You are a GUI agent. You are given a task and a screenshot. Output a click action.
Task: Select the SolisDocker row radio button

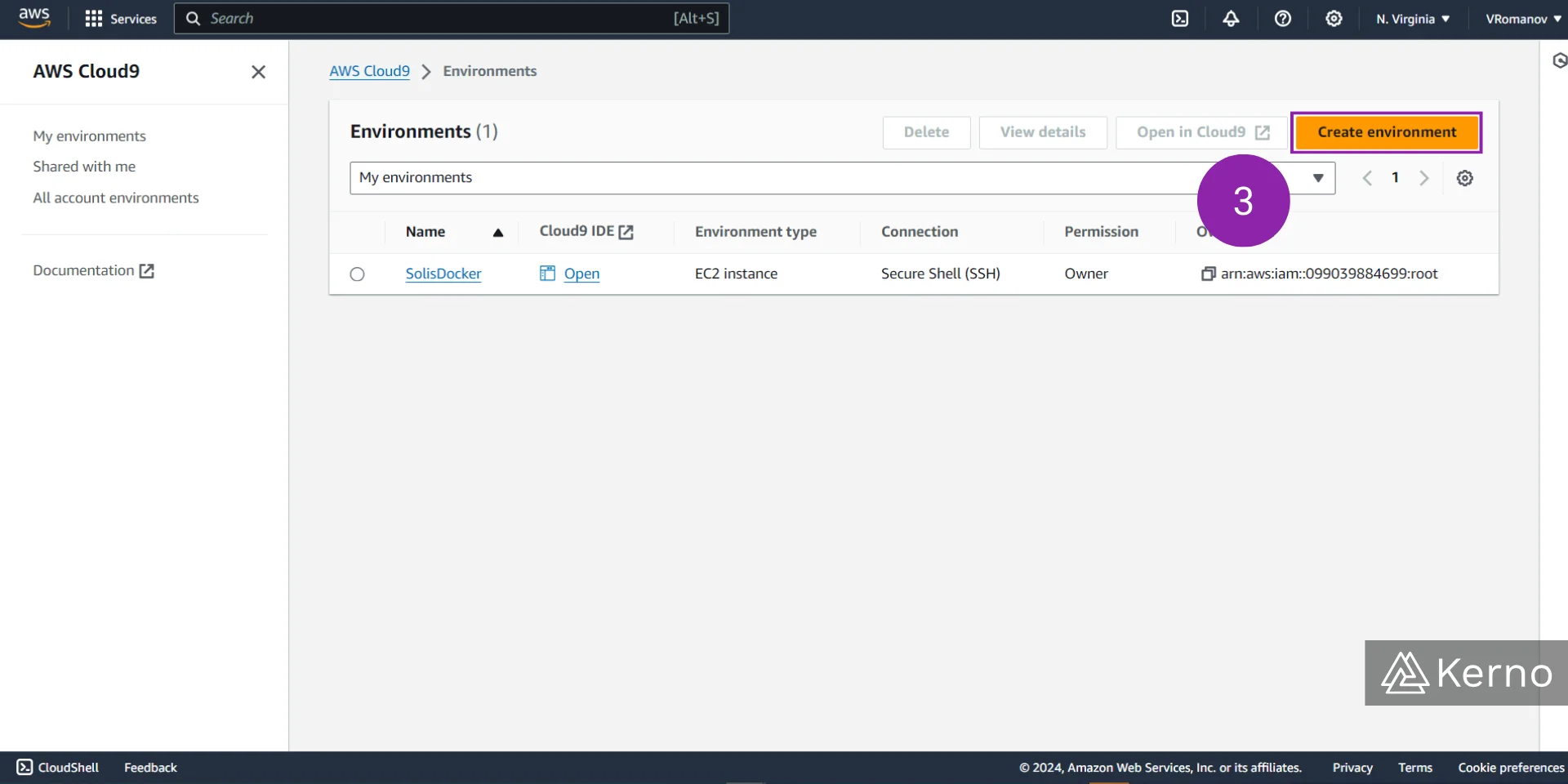click(357, 274)
